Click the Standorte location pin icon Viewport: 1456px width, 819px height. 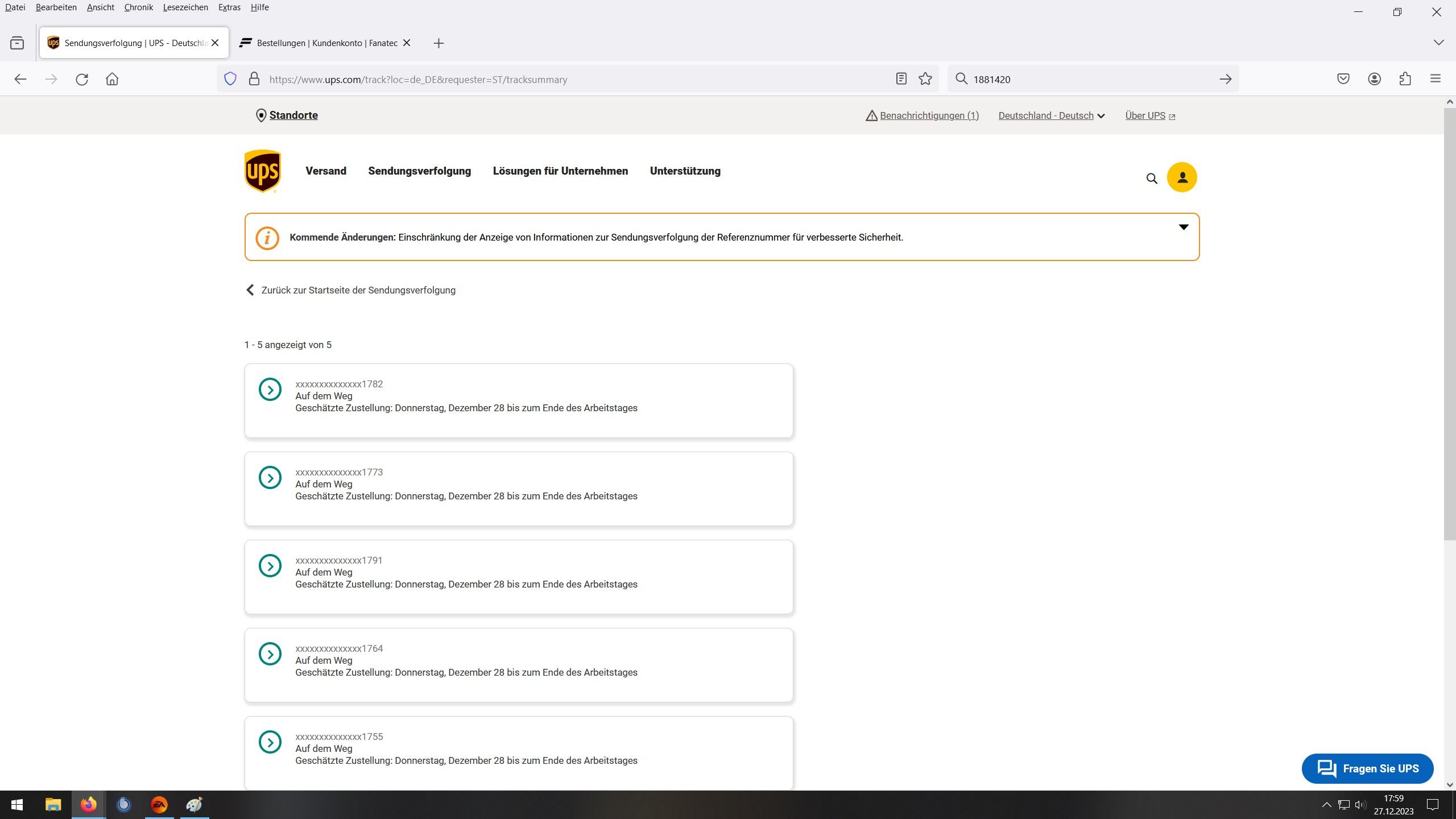pos(261,115)
